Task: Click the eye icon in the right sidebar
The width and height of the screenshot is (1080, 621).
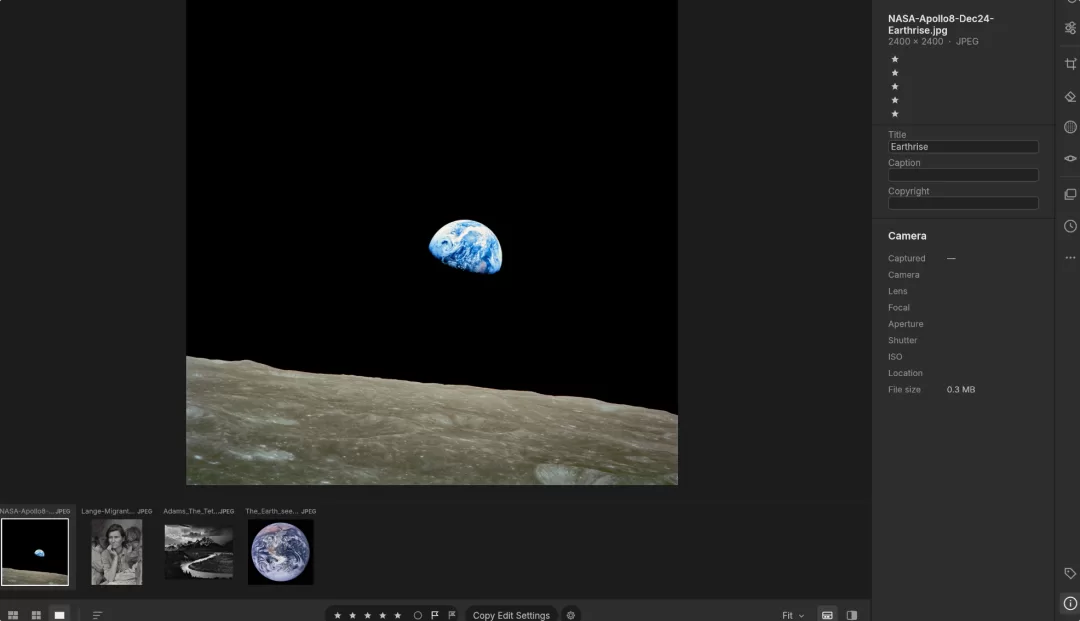Action: (x=1070, y=158)
